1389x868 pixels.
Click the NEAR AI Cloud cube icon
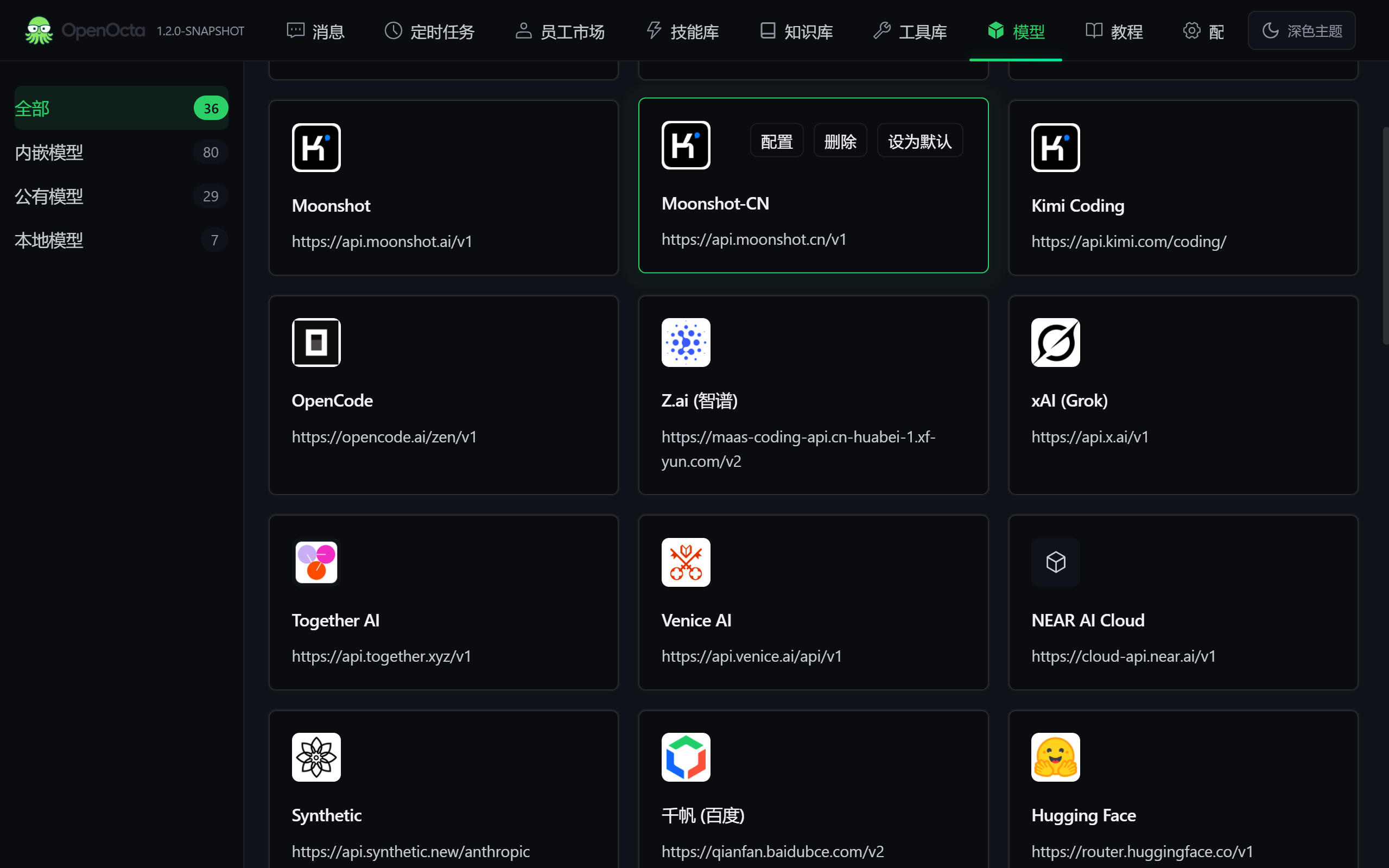click(x=1056, y=562)
